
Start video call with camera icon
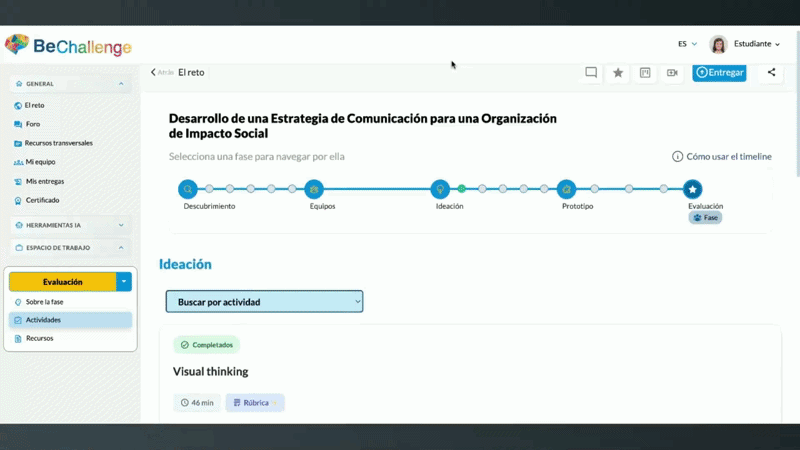click(672, 72)
